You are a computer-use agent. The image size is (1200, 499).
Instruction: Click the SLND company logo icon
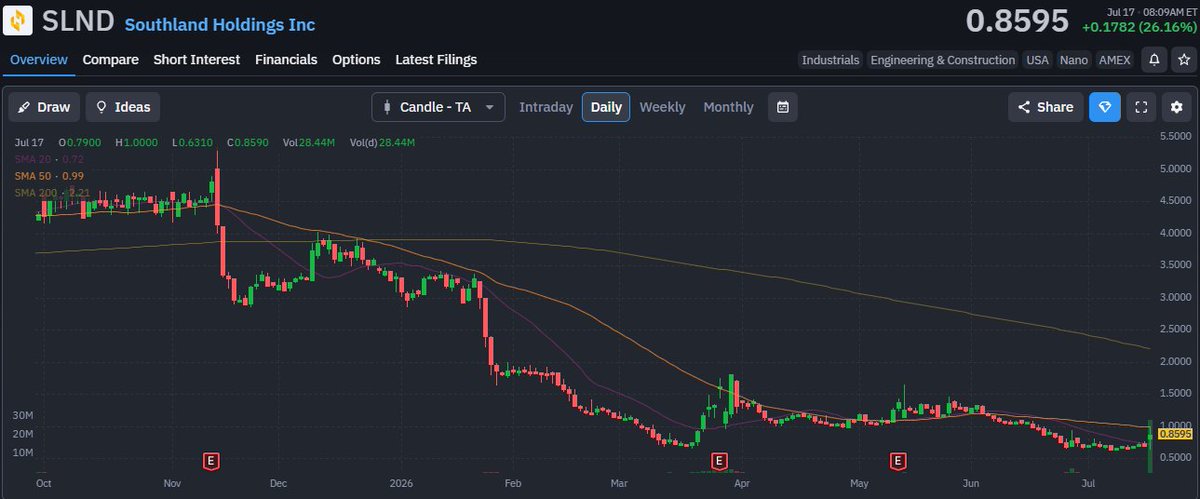pos(20,19)
